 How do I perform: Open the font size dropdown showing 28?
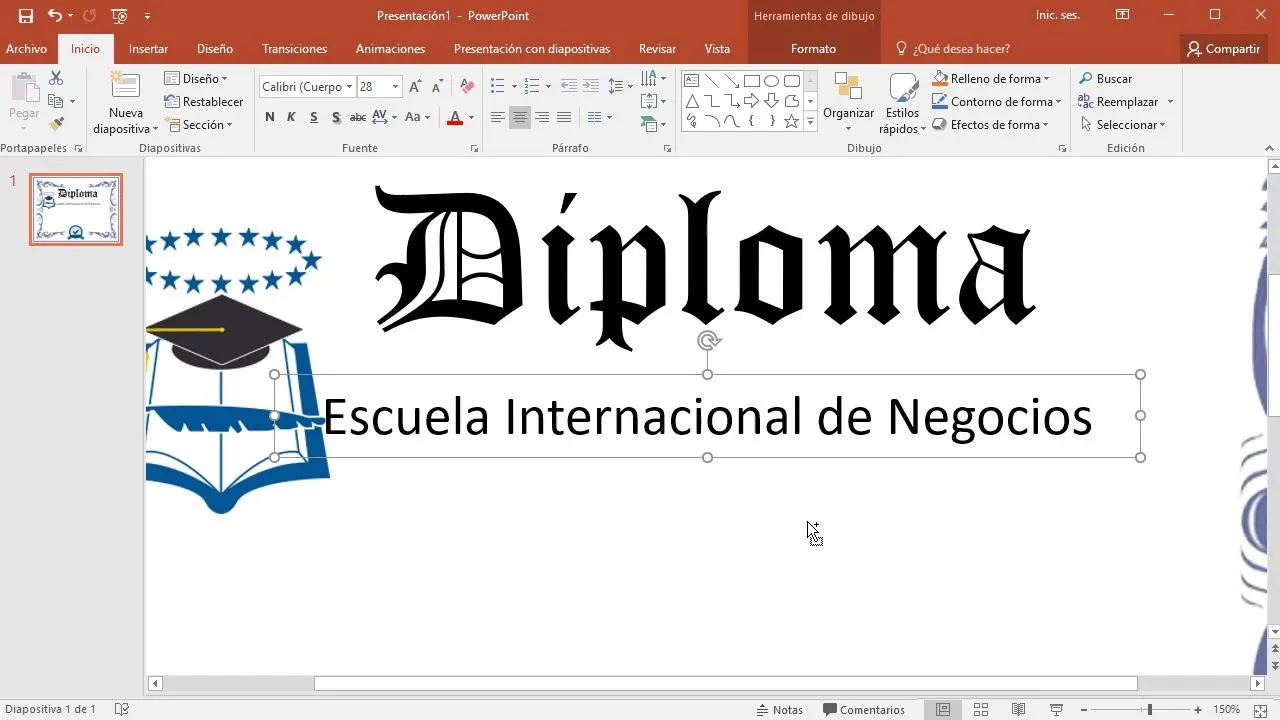(396, 87)
